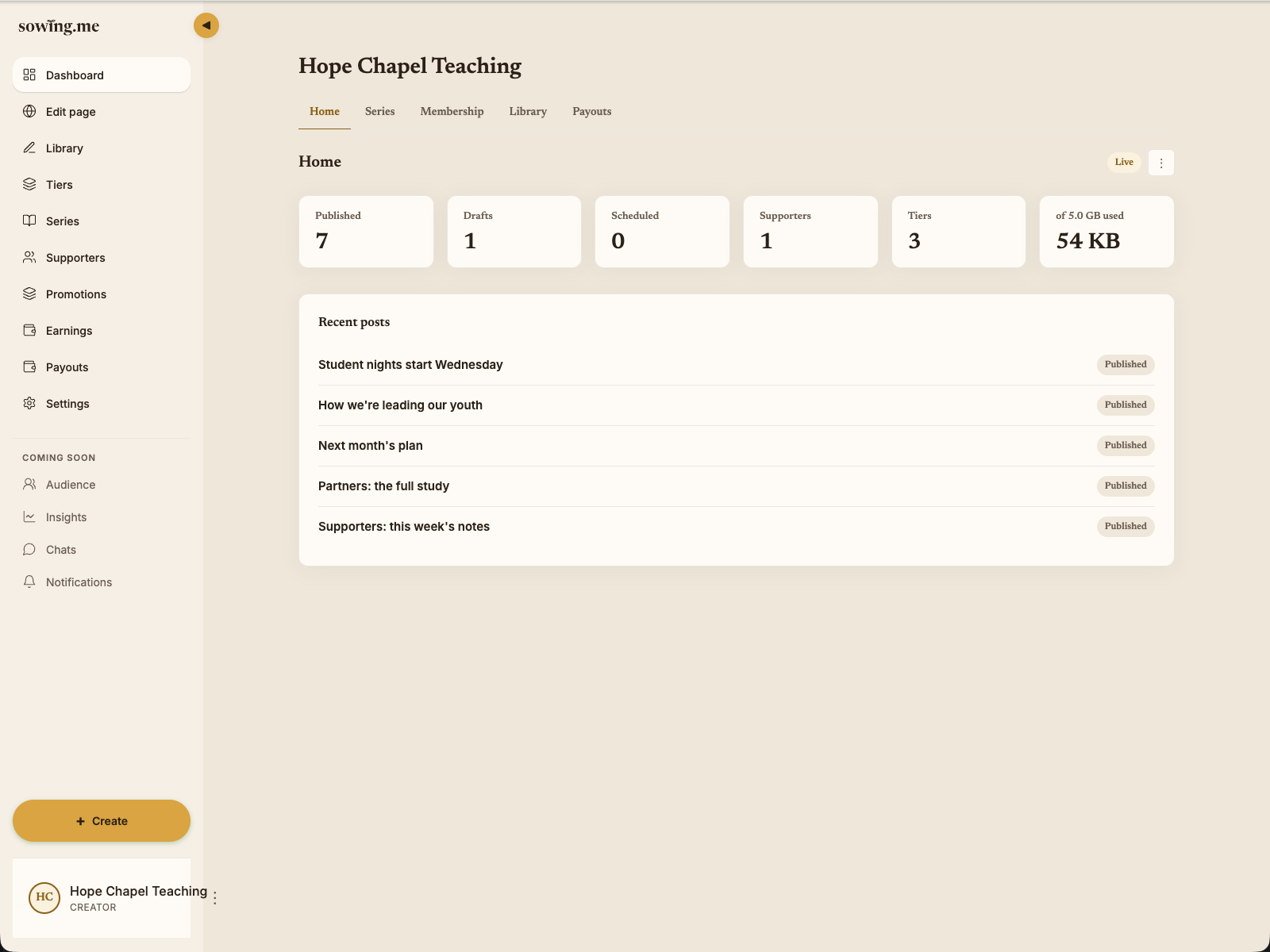Click the Drafts count card
1270x952 pixels.
point(514,232)
